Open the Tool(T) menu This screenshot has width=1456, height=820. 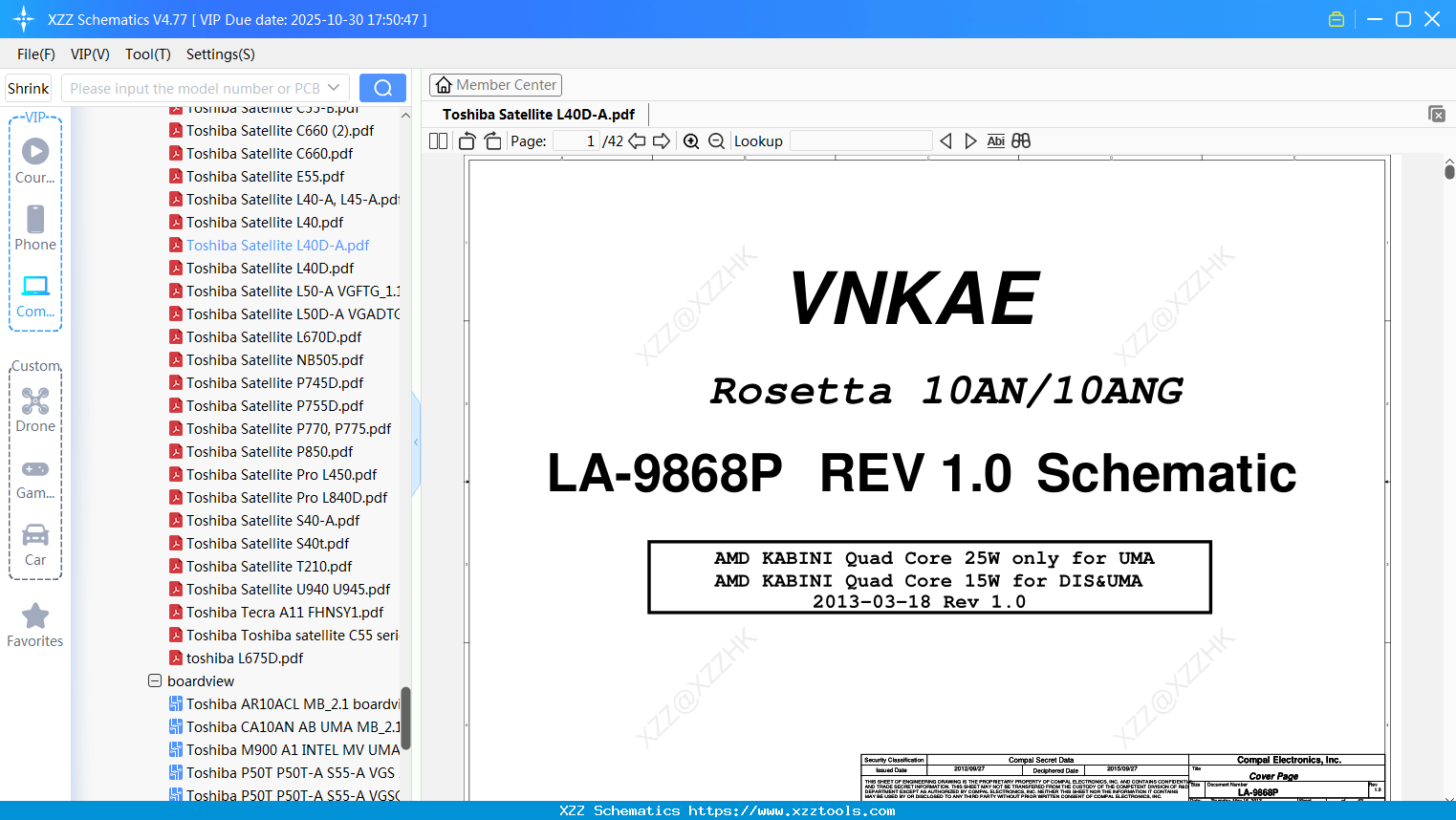tap(147, 54)
